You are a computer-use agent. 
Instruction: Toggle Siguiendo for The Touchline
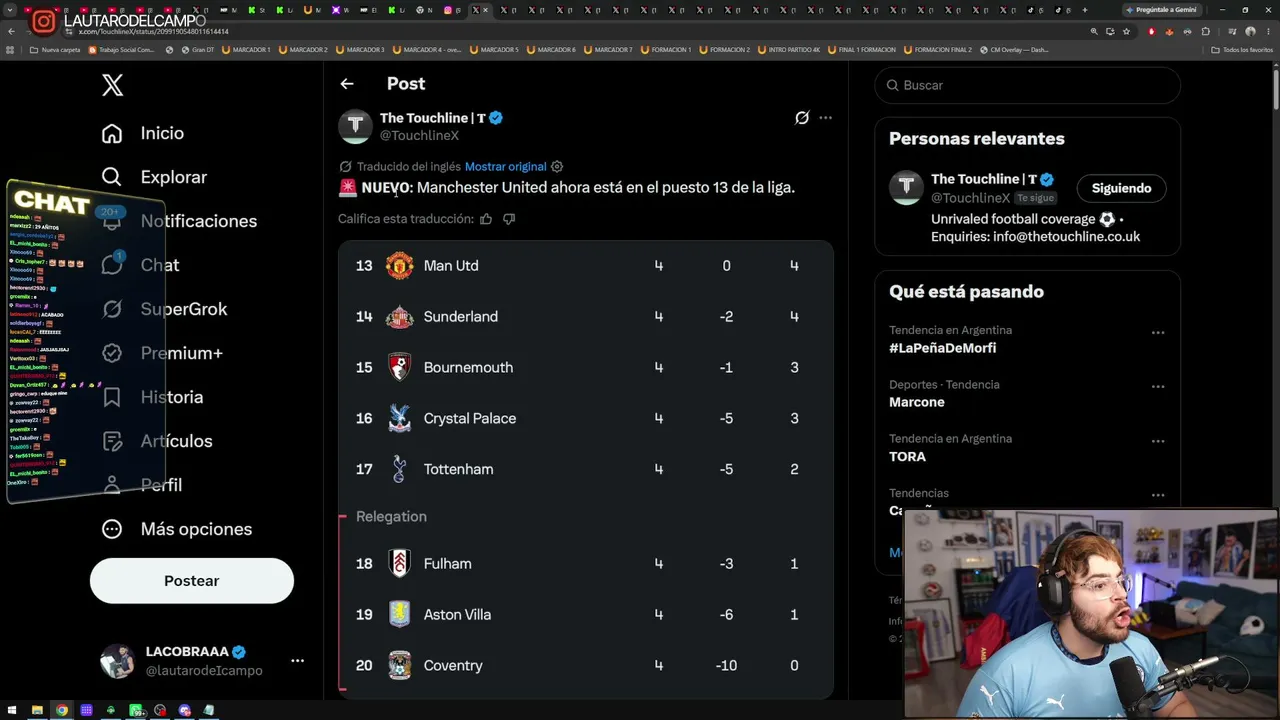tap(1121, 188)
